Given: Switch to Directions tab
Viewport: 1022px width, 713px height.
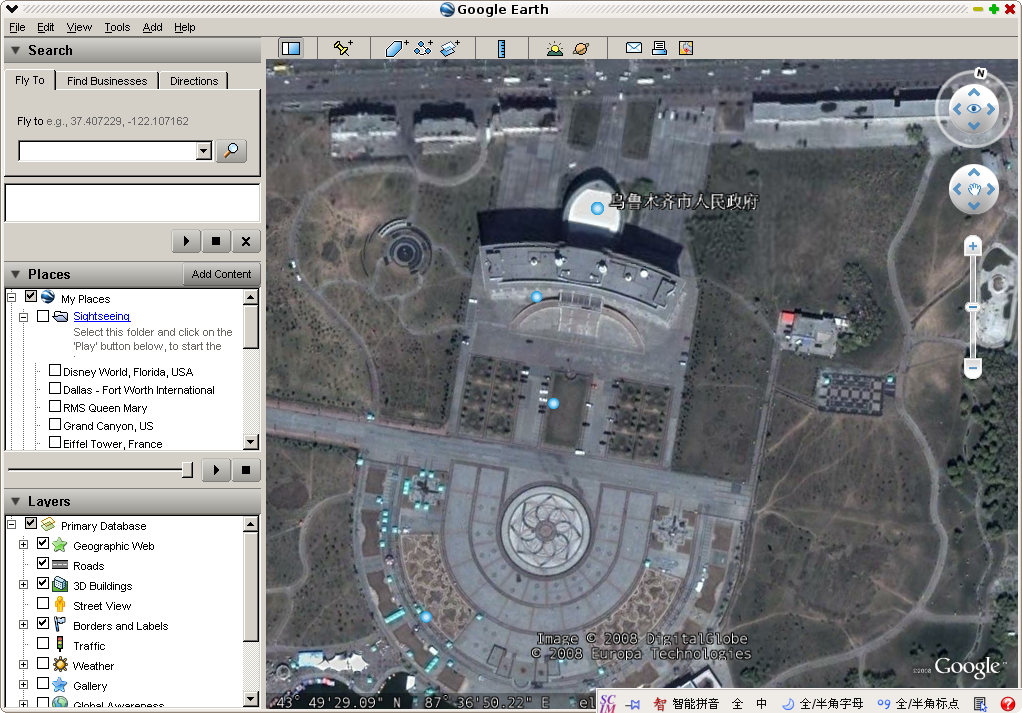Looking at the screenshot, I should pos(194,81).
